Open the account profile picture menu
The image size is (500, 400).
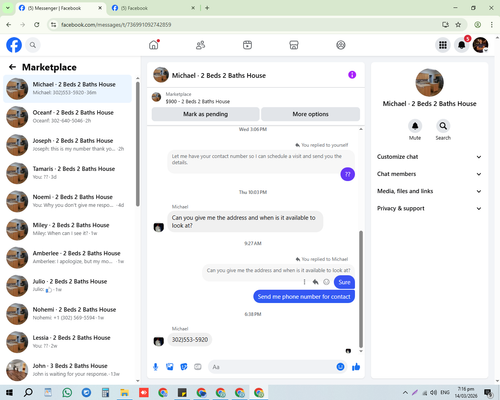(x=480, y=45)
